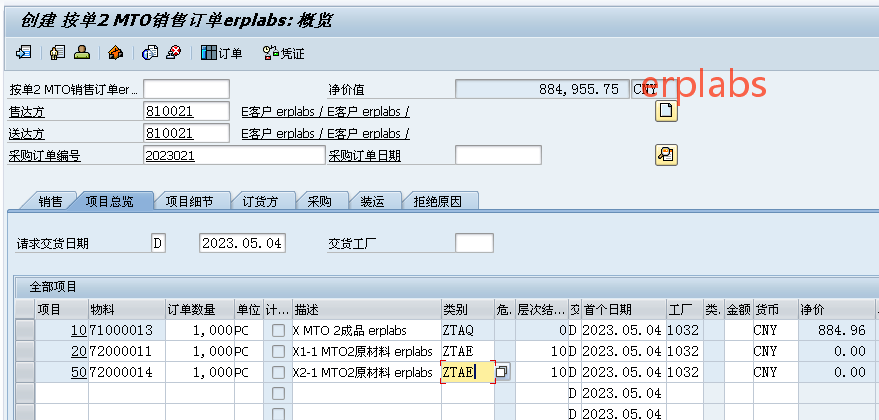Click the ZTAQ category cell

pos(468,330)
